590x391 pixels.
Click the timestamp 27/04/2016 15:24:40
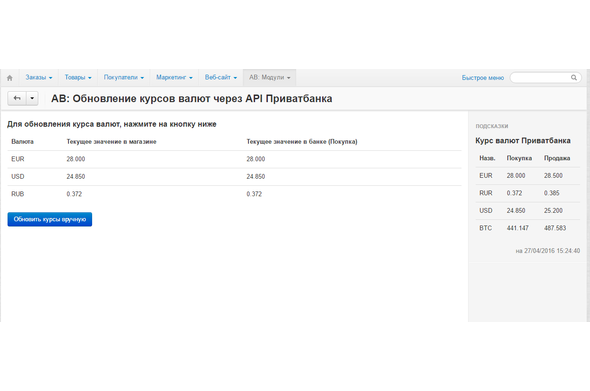tap(552, 251)
